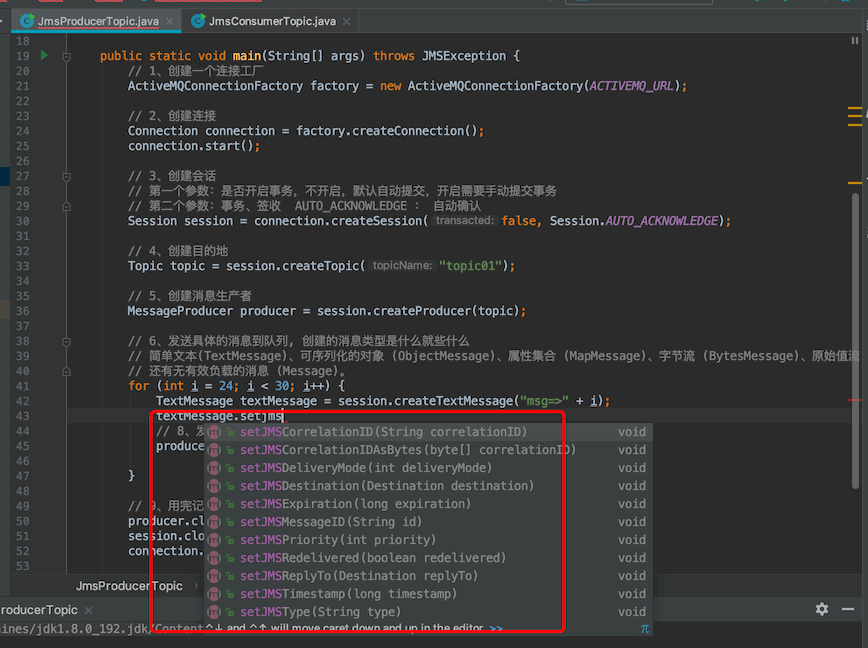This screenshot has width=868, height=648.
Task: Click the pause icon at the editor's top-right corner
Action: [x=855, y=41]
